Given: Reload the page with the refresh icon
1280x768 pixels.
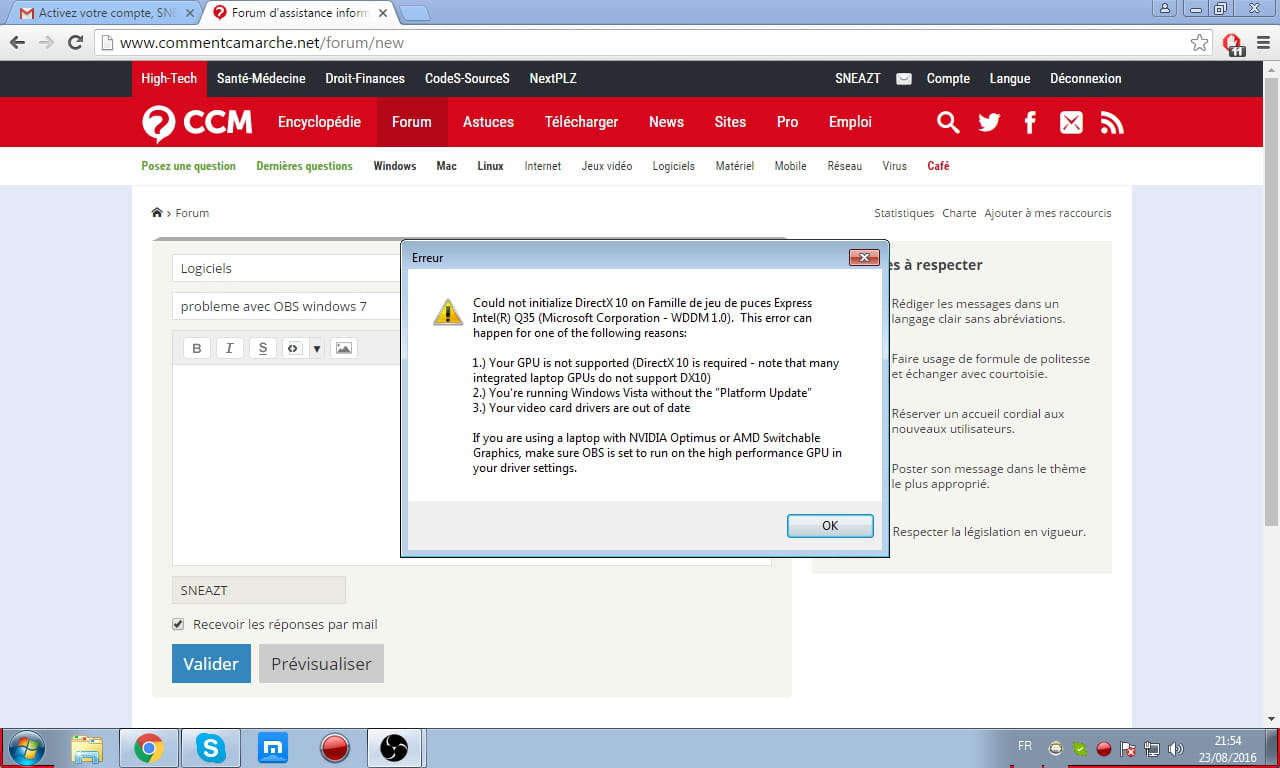Looking at the screenshot, I should coord(75,43).
